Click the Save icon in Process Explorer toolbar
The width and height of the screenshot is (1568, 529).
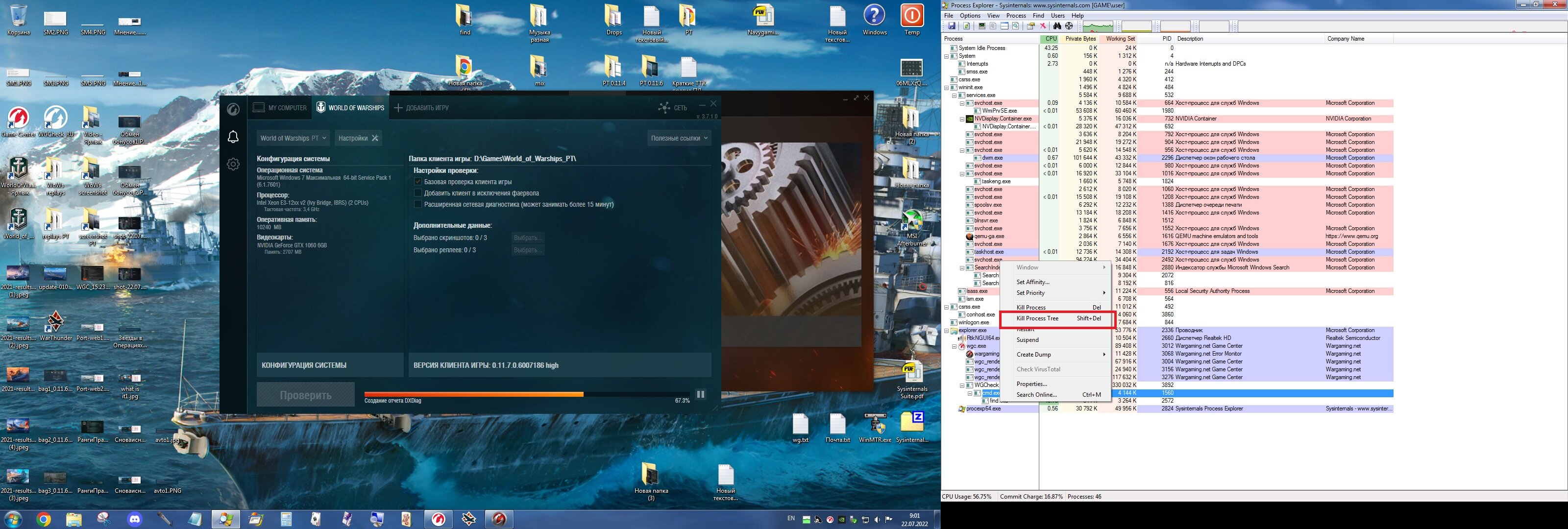(x=952, y=26)
